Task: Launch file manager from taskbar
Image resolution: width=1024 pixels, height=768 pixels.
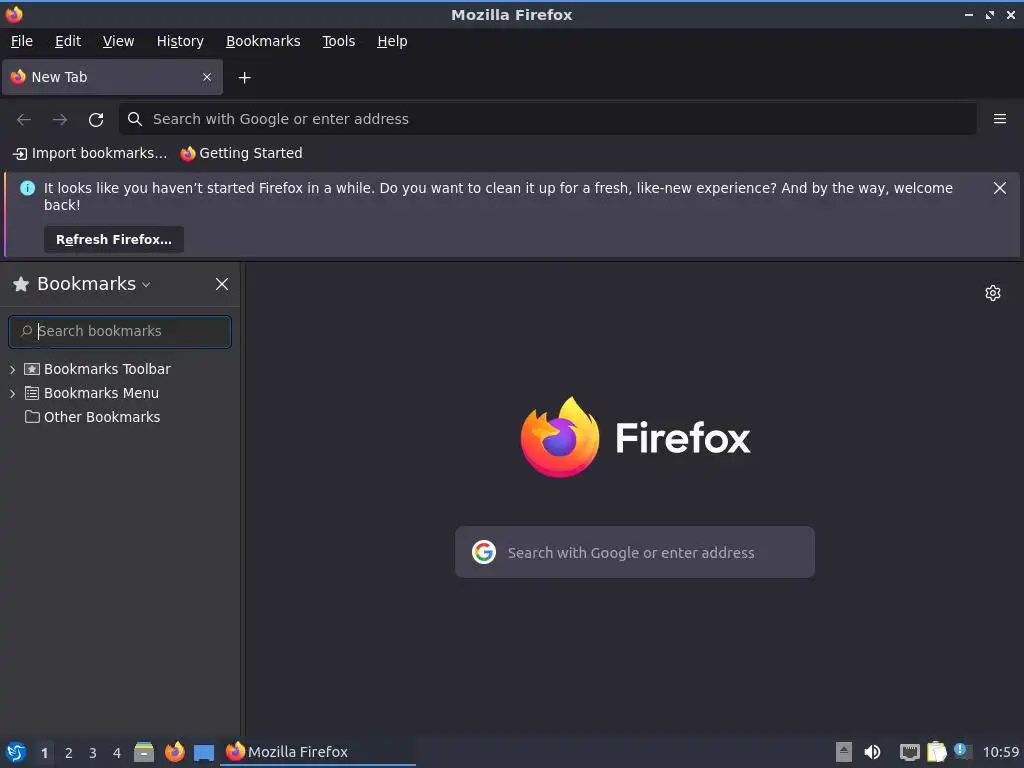Action: tap(144, 752)
